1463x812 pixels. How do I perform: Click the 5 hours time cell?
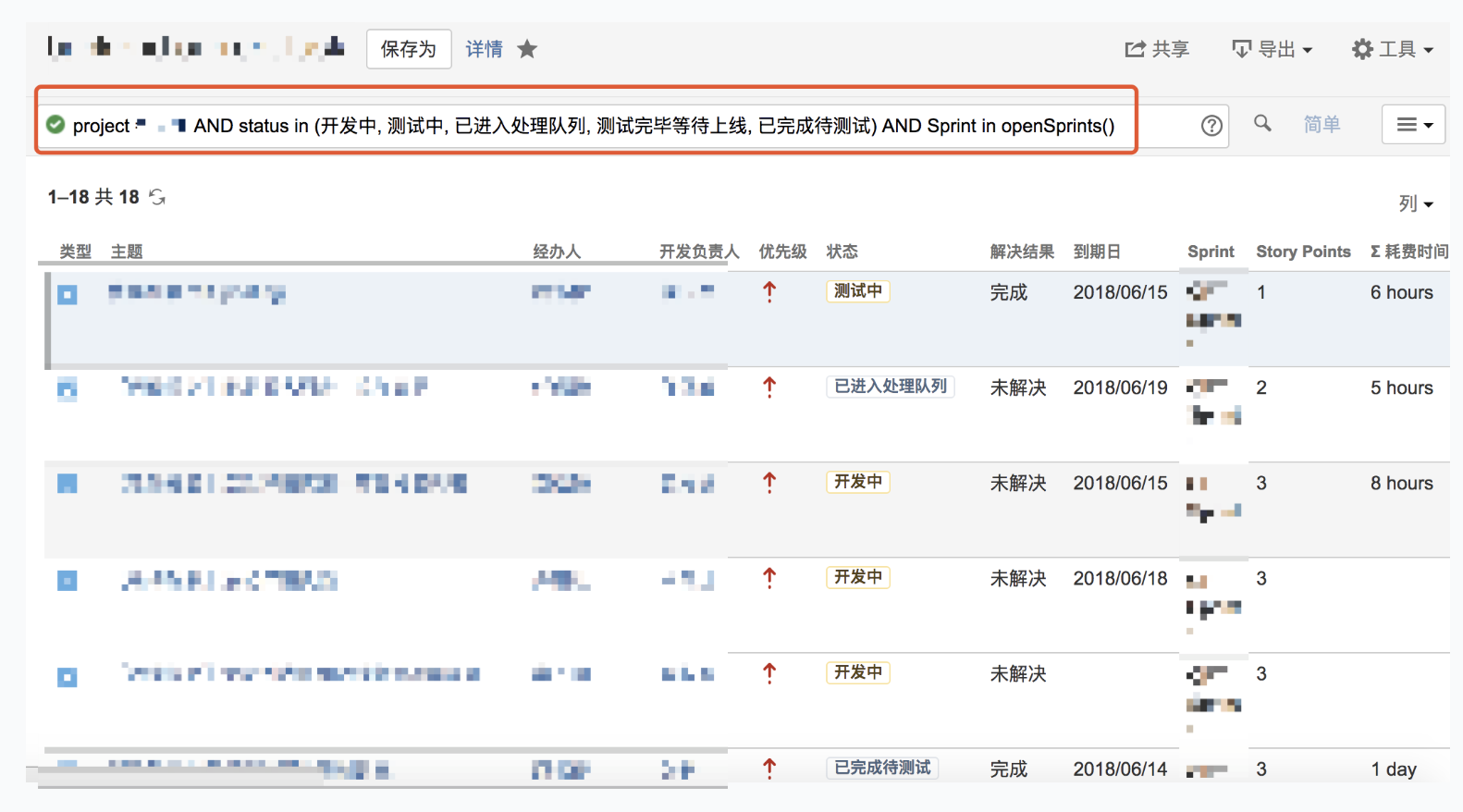click(1401, 388)
